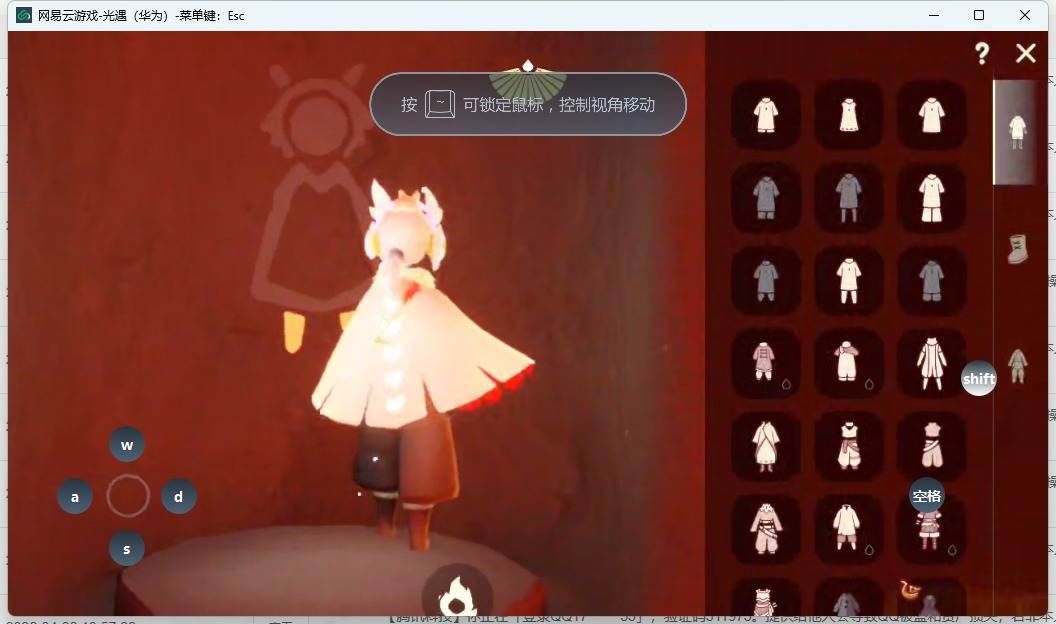Select pink buttoned jacket outfit with droplet mark
This screenshot has height=624, width=1056.
766,363
